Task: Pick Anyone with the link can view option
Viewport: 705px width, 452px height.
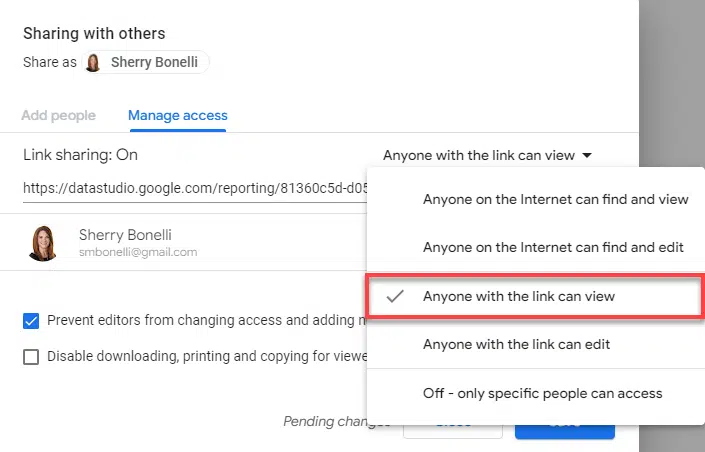Action: coord(519,297)
